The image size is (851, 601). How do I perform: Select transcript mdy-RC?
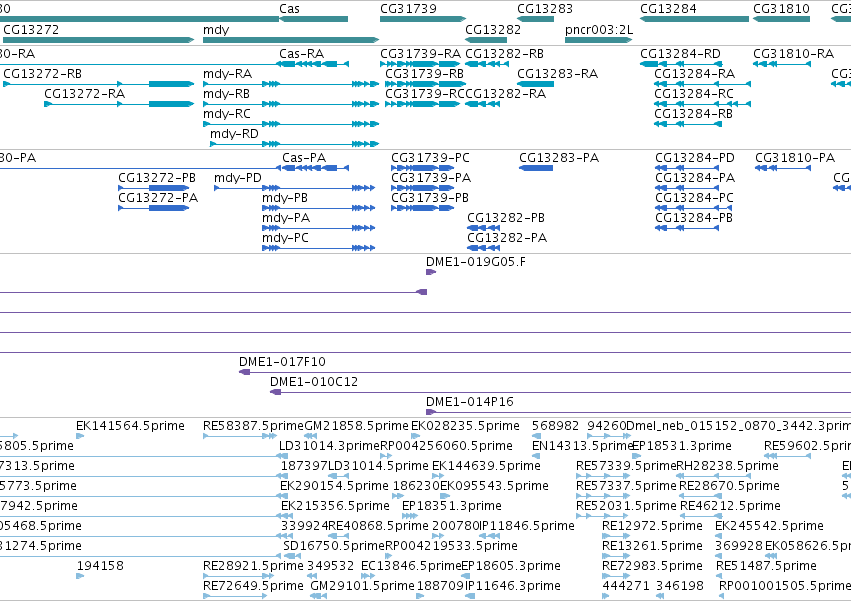coord(227,114)
